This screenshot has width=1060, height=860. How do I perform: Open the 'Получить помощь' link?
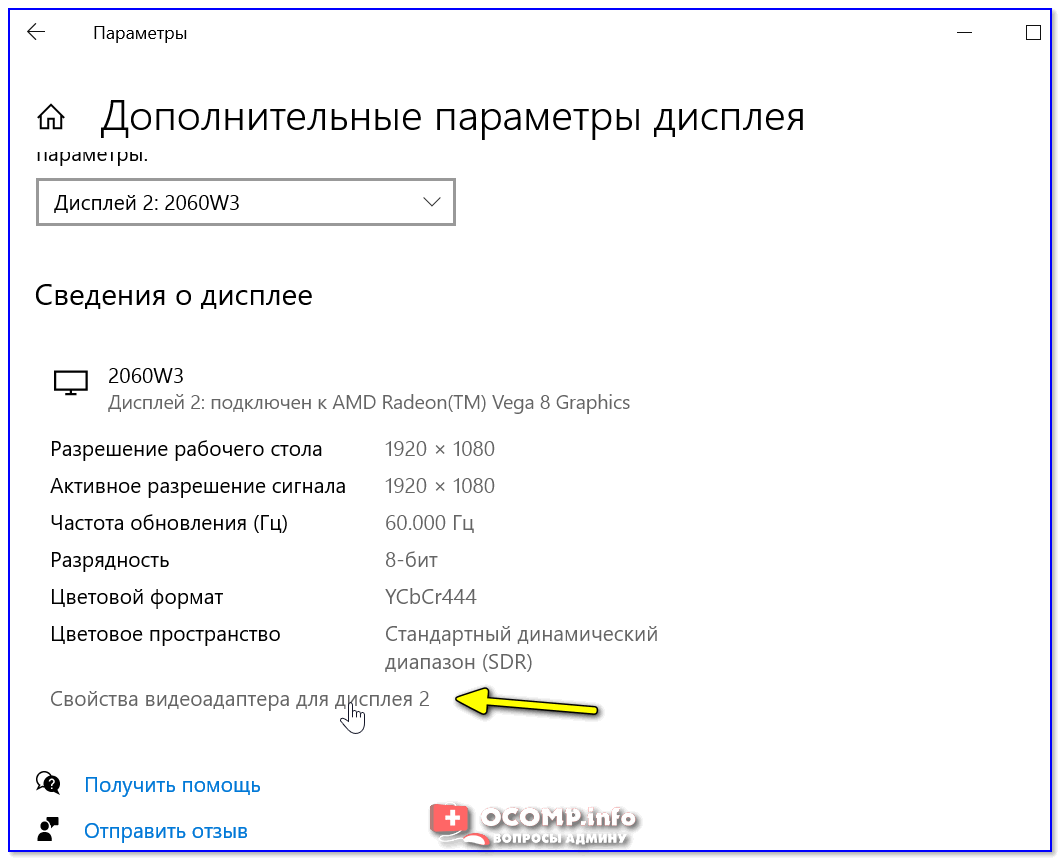point(172,785)
